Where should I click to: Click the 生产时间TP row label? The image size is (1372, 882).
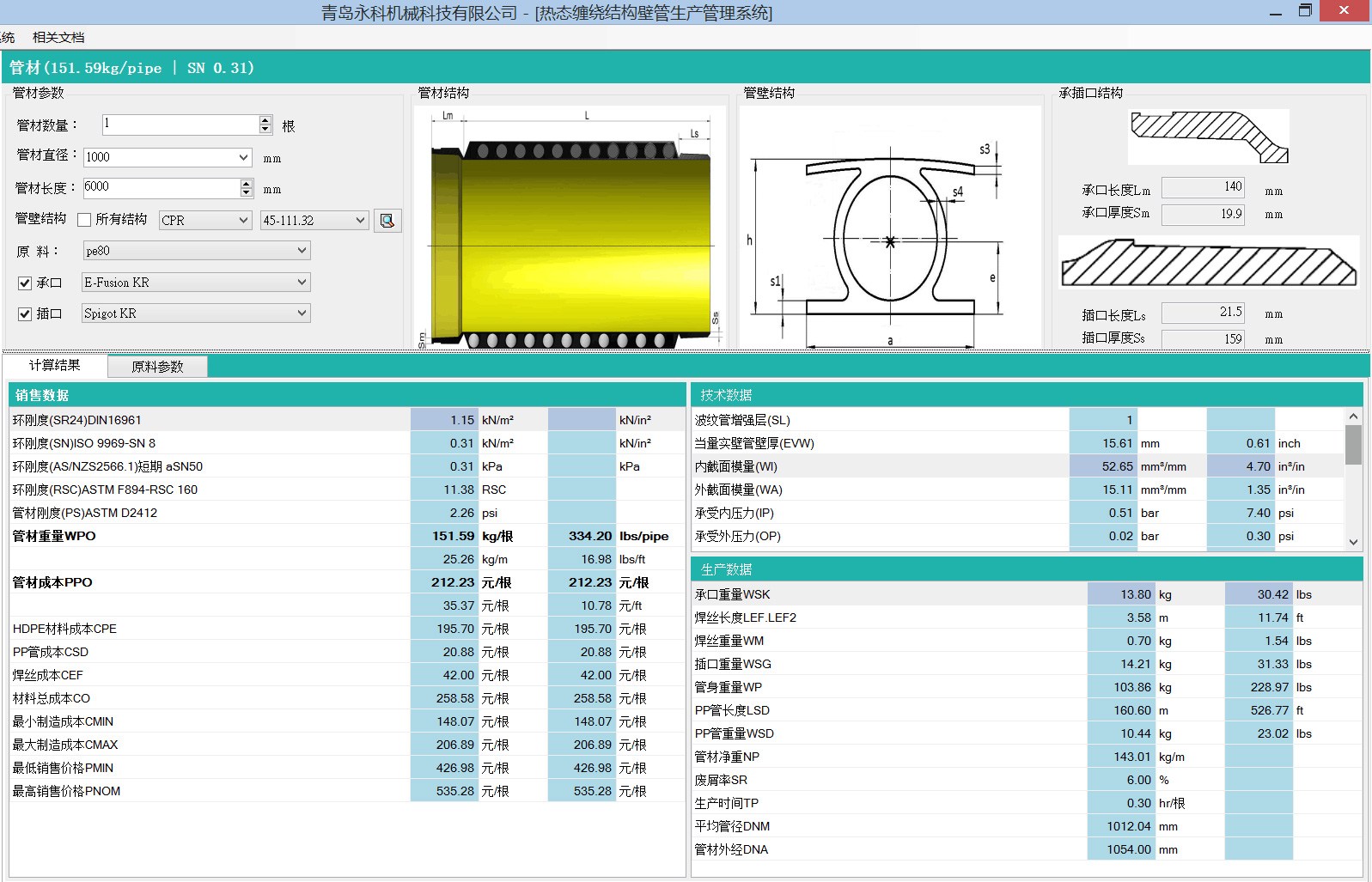(727, 803)
